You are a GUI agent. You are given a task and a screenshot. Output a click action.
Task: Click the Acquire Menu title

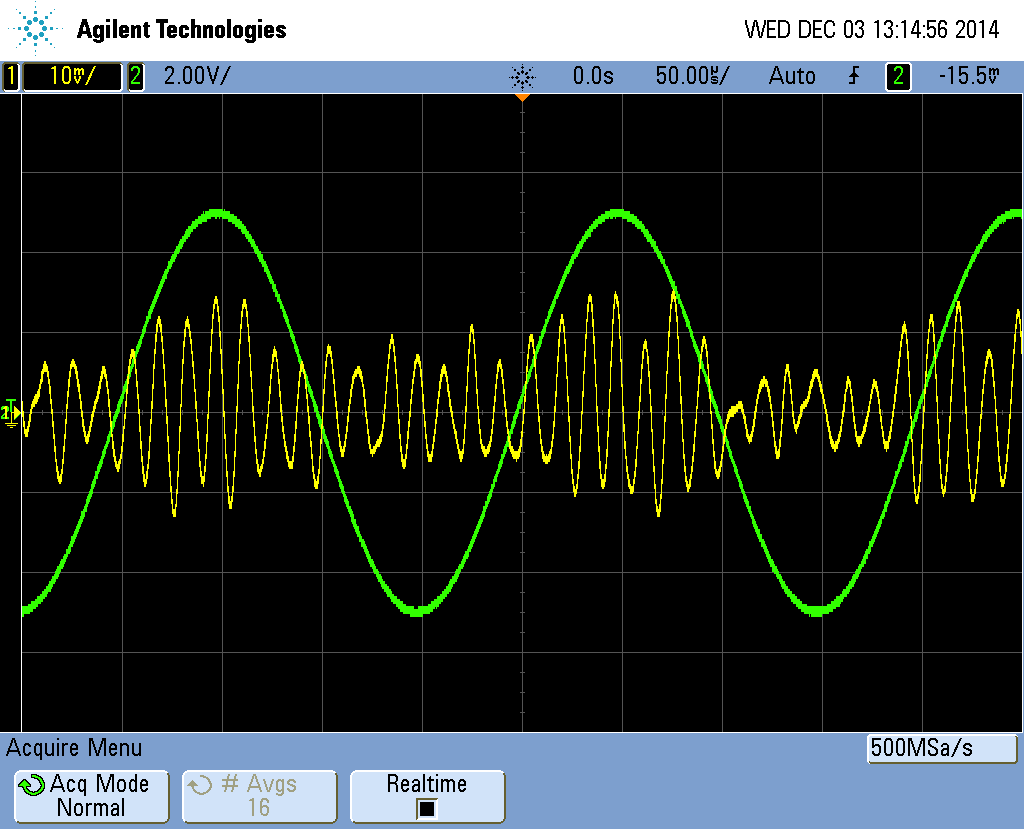pos(74,748)
